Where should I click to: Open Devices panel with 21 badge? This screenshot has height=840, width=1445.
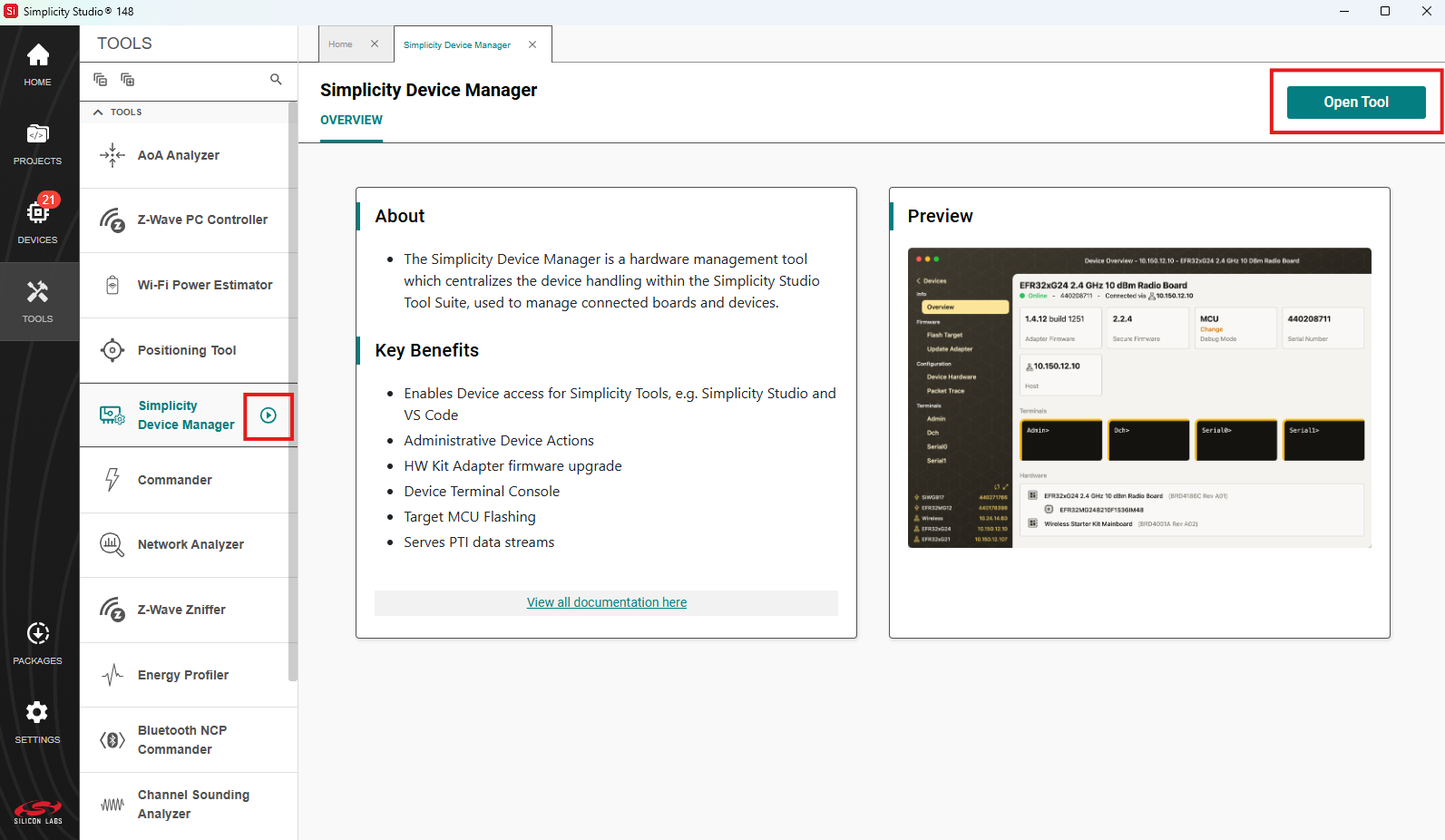pyautogui.click(x=37, y=221)
